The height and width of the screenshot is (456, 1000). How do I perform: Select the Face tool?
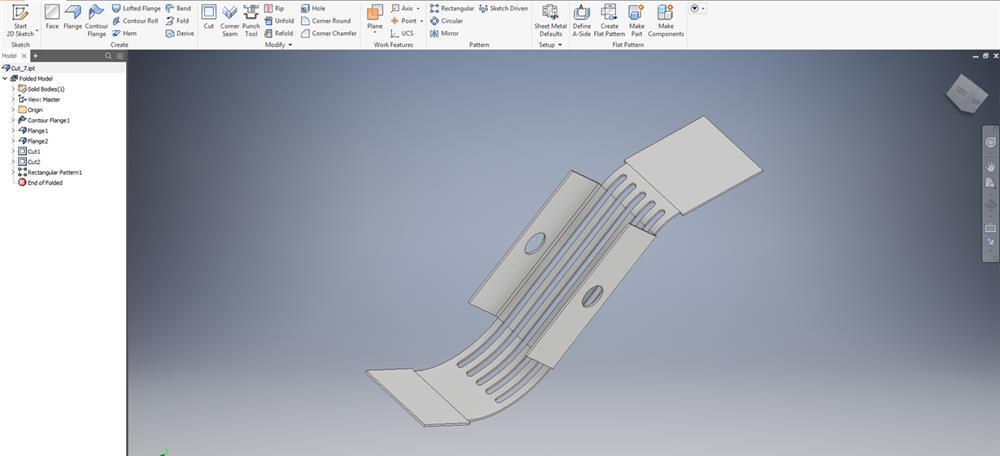pos(52,17)
